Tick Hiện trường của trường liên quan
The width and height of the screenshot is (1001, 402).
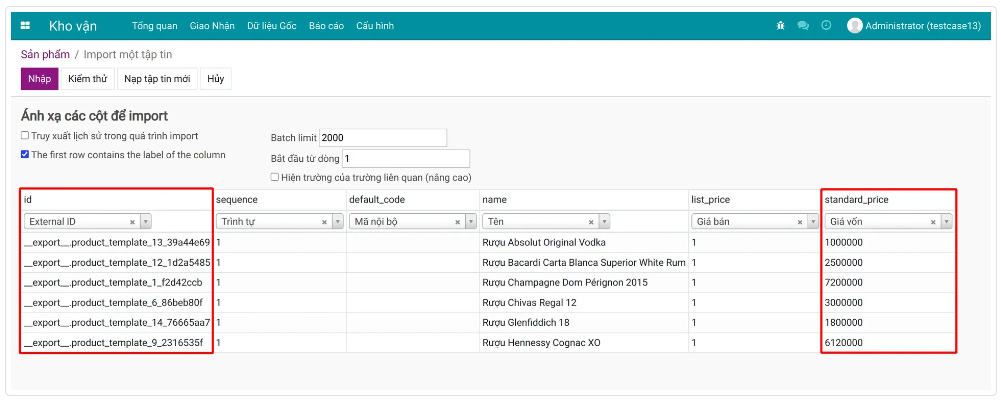click(x=275, y=177)
